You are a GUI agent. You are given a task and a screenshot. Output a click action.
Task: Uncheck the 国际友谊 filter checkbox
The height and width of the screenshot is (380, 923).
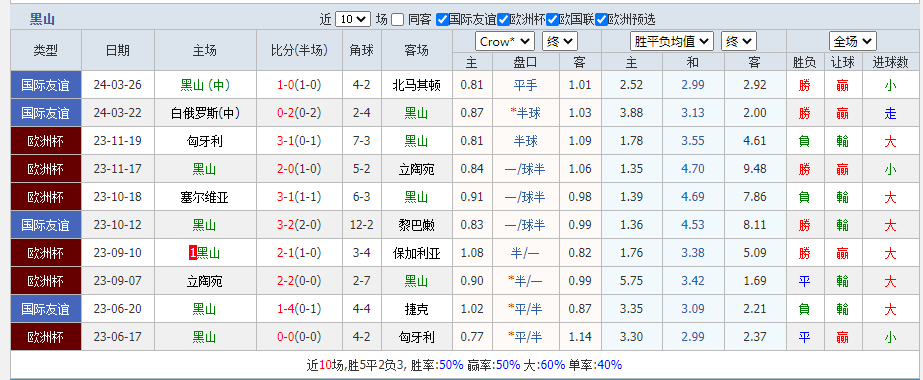pyautogui.click(x=442, y=19)
